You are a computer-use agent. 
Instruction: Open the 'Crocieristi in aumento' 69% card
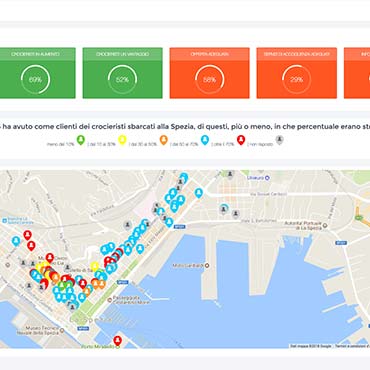[36, 73]
